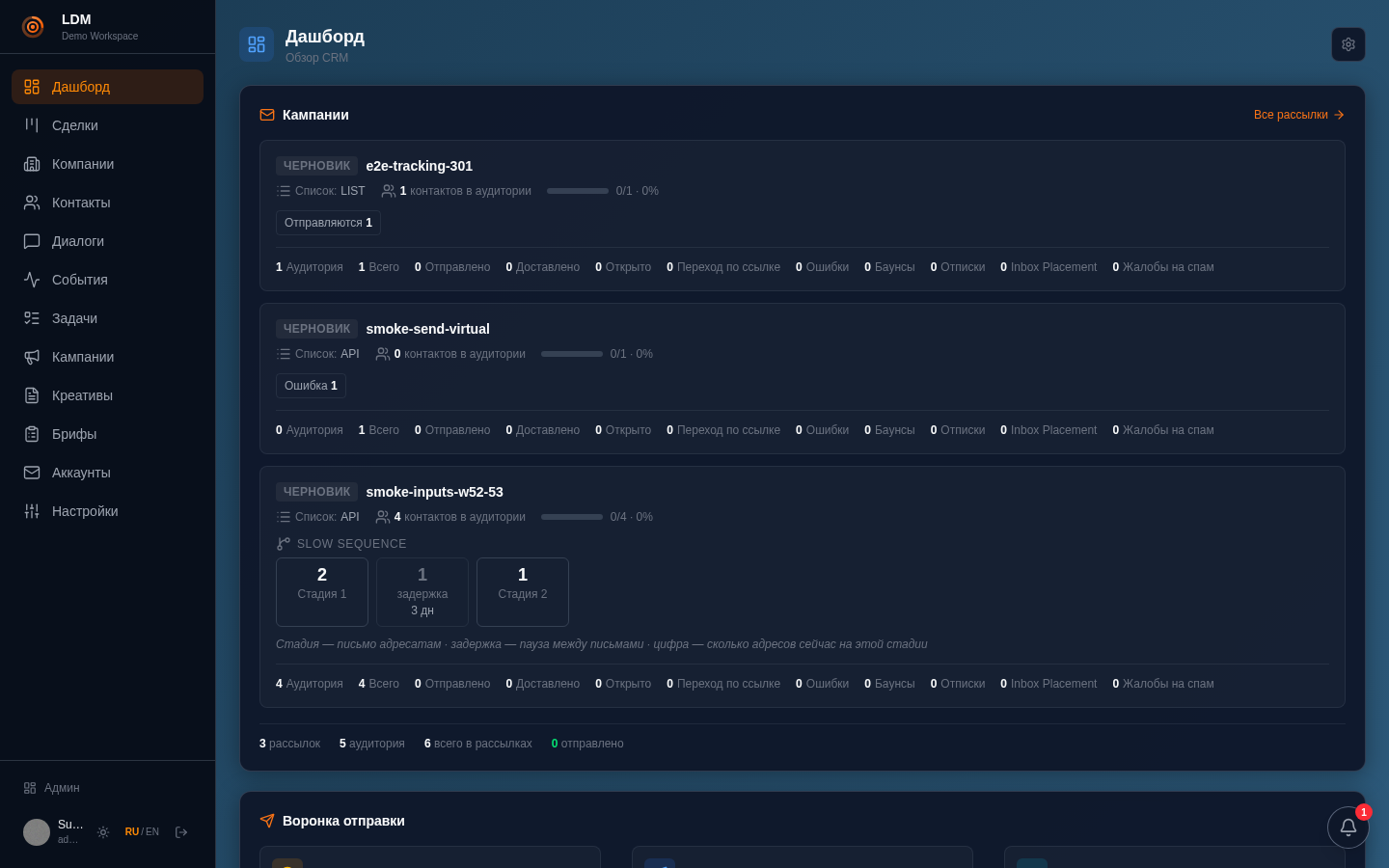
Task: Click contacts icon in e2e-tracking-301 row
Action: (389, 191)
